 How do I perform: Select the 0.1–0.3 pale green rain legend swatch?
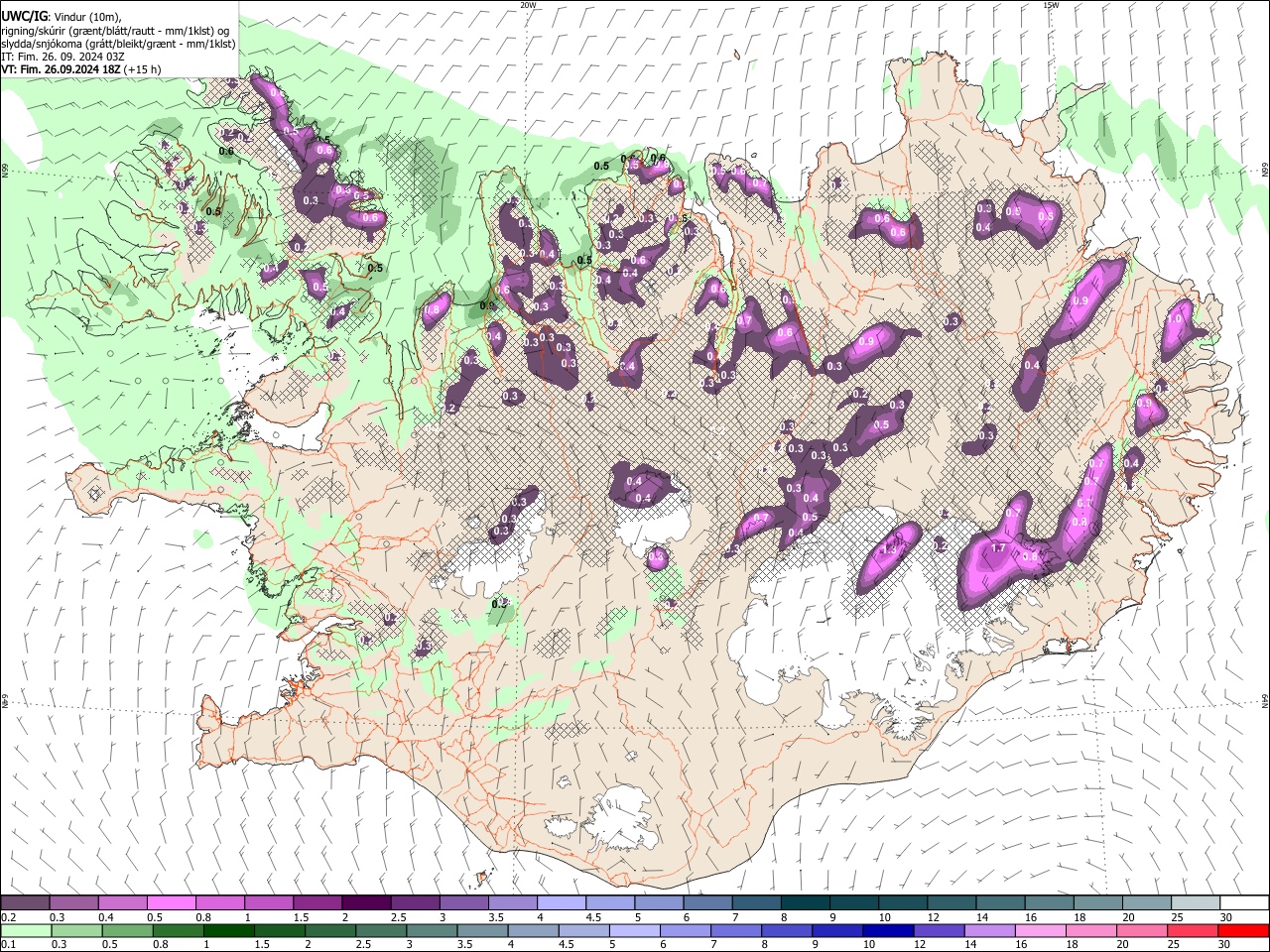26,930
